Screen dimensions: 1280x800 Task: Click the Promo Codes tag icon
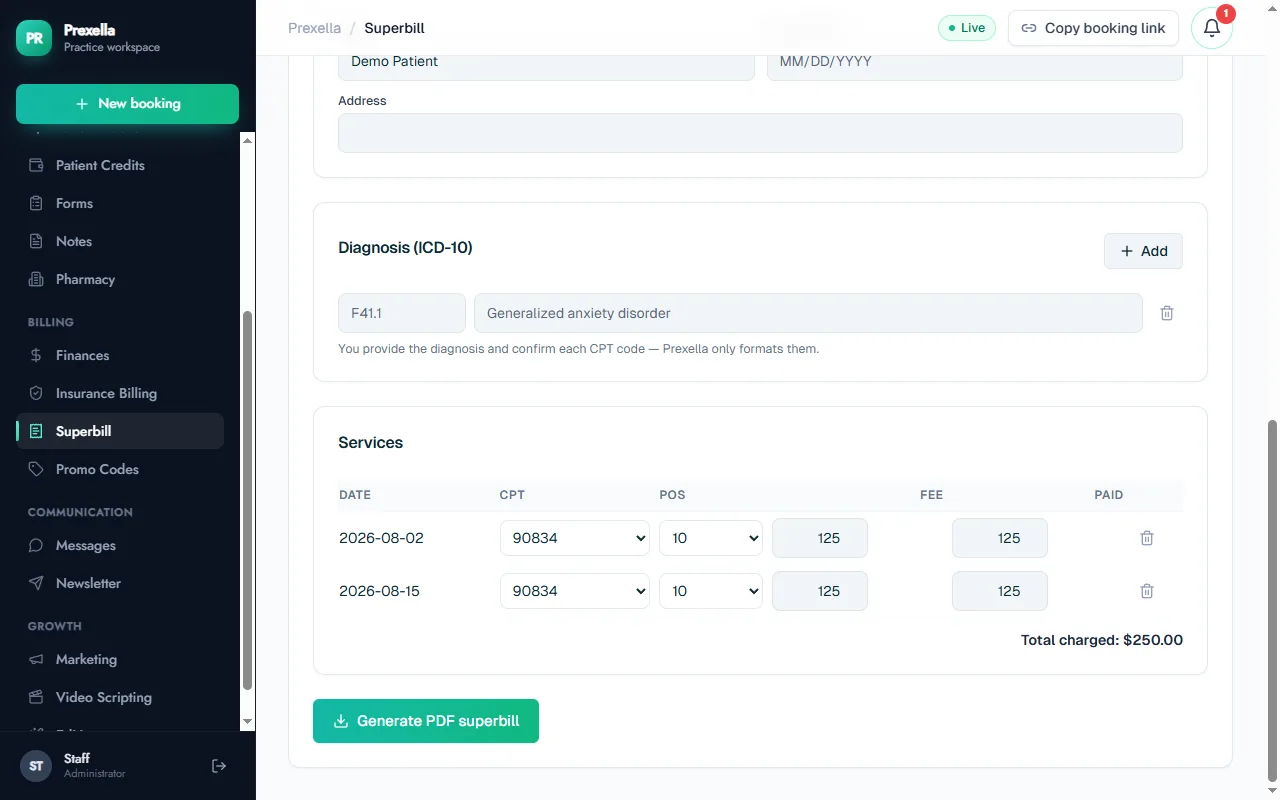pyautogui.click(x=36, y=469)
